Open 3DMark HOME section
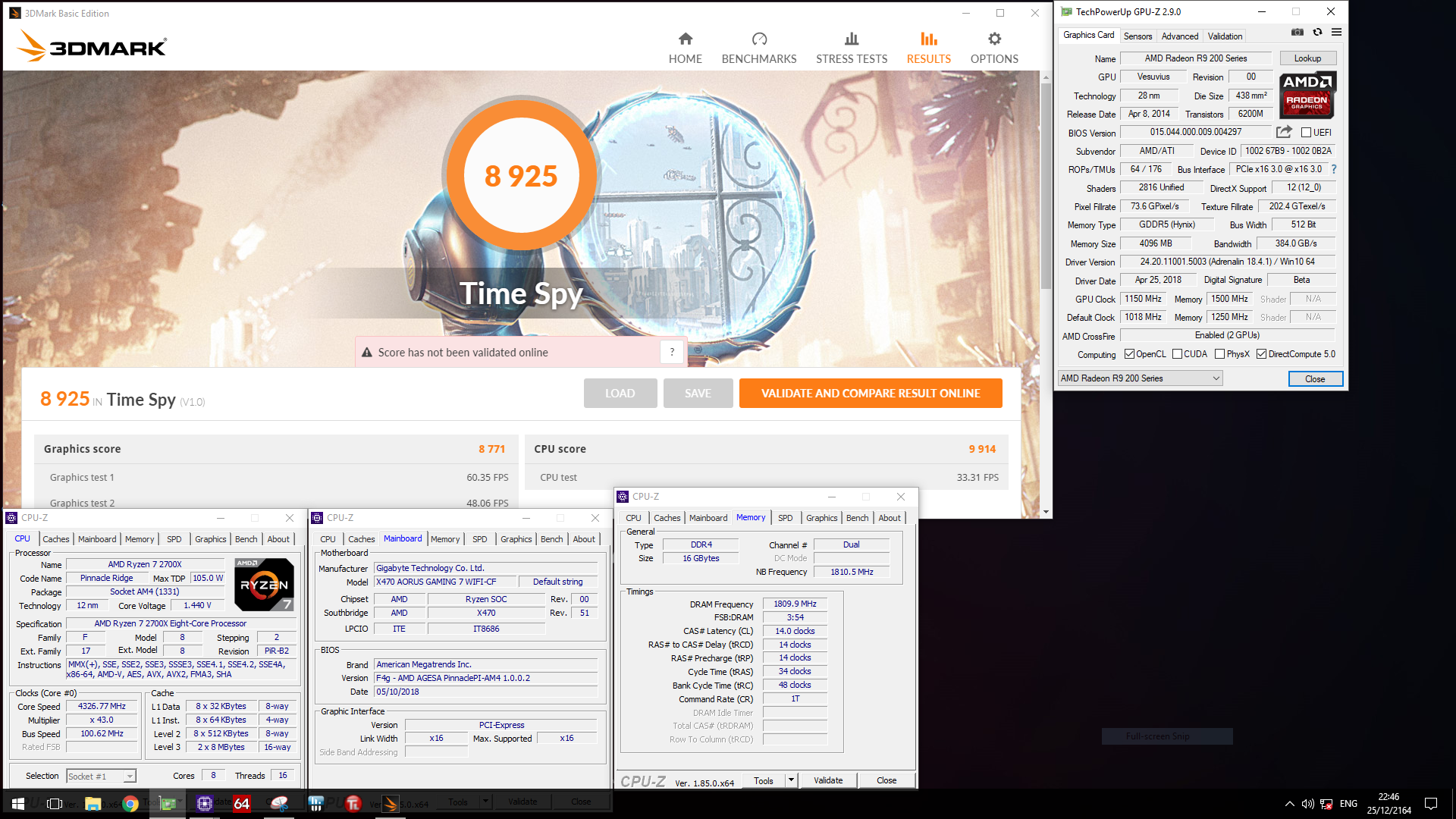The image size is (1456, 819). point(685,48)
